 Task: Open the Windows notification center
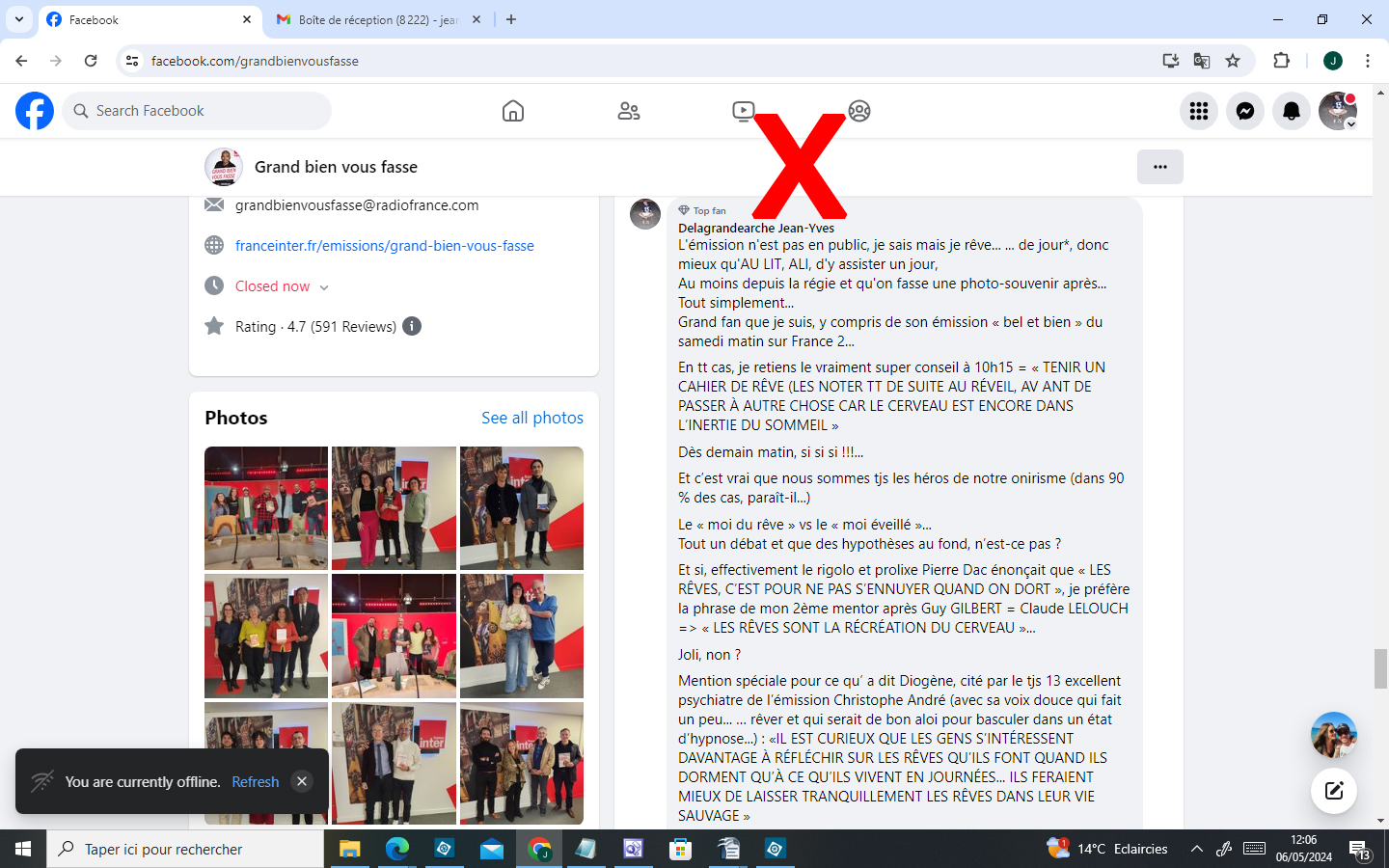coord(1360,850)
